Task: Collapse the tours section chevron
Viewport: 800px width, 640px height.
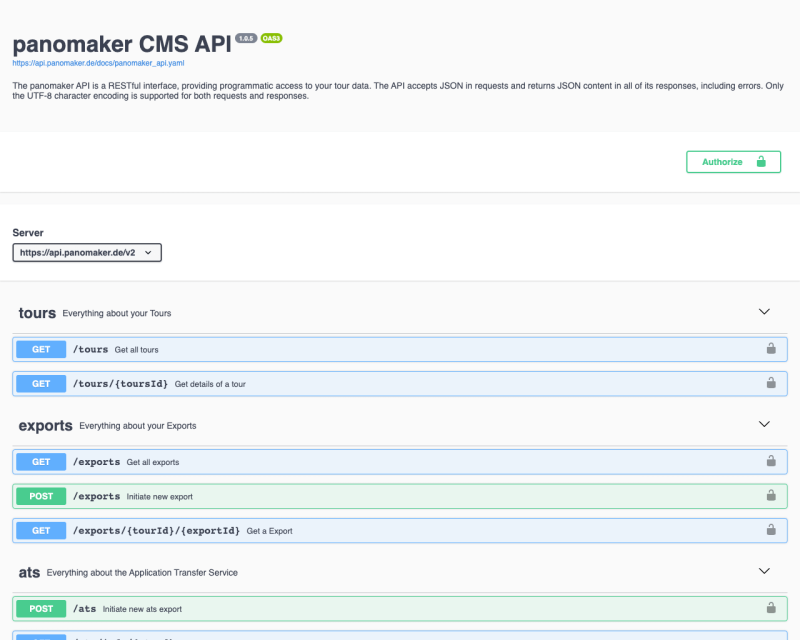Action: pyautogui.click(x=764, y=312)
